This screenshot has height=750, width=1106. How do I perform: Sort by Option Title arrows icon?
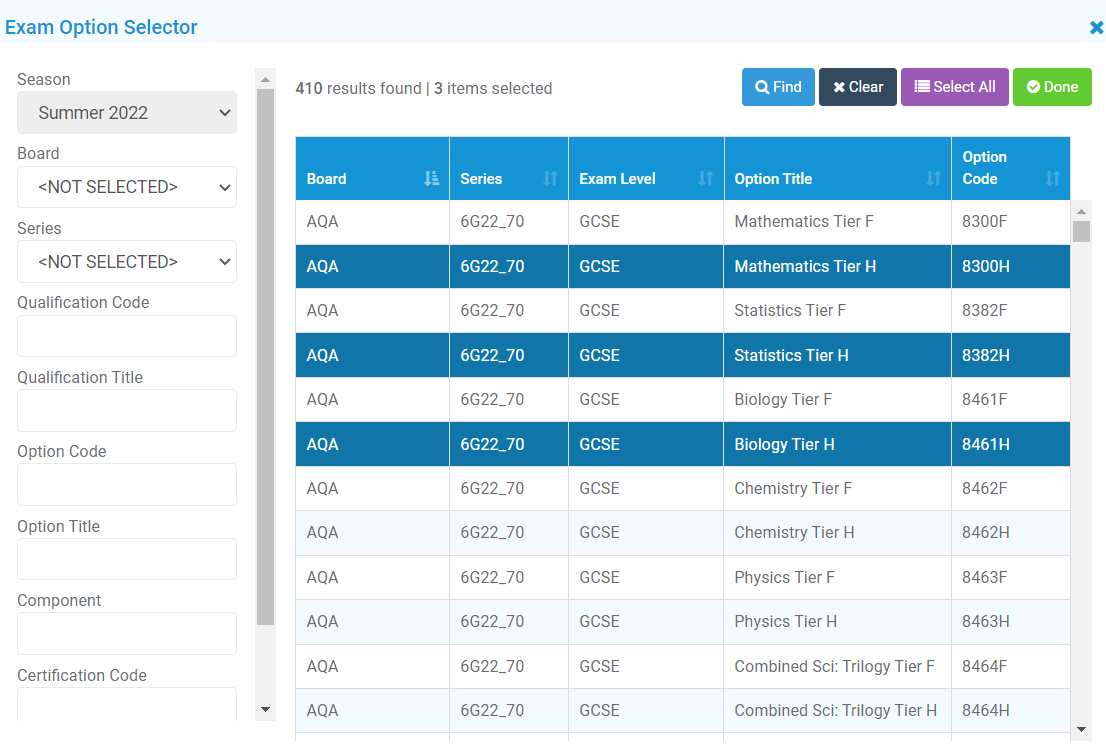point(933,179)
